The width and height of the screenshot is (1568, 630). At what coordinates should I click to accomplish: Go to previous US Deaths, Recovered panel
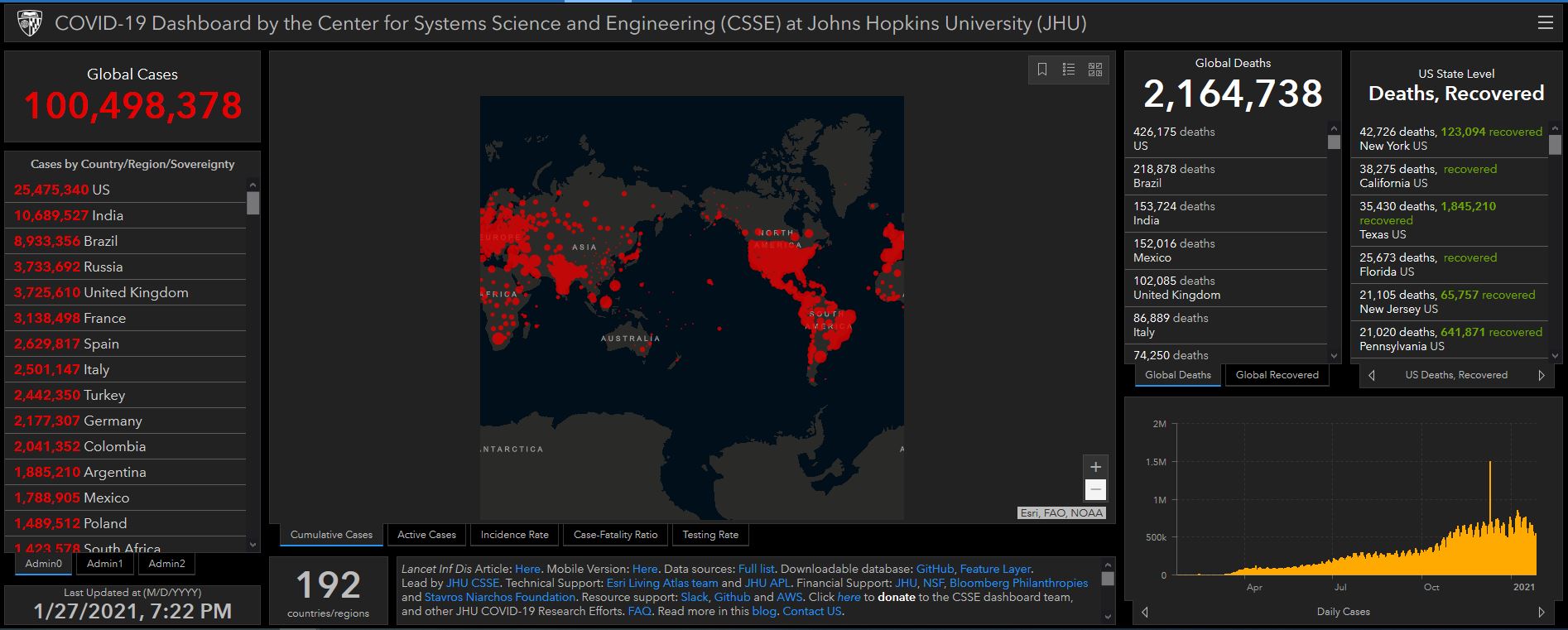tap(1372, 375)
